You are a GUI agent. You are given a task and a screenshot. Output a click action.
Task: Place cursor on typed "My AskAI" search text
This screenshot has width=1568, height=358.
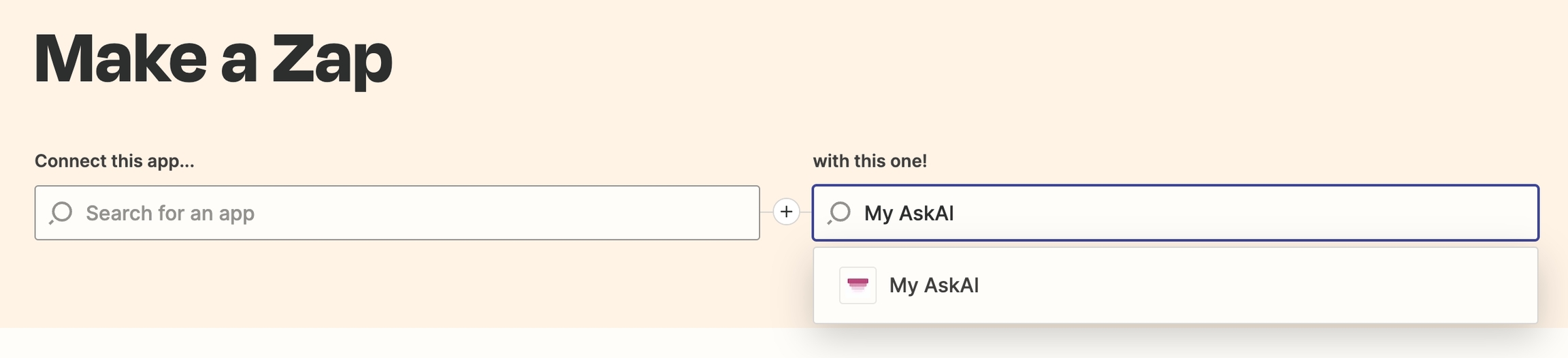(x=909, y=214)
